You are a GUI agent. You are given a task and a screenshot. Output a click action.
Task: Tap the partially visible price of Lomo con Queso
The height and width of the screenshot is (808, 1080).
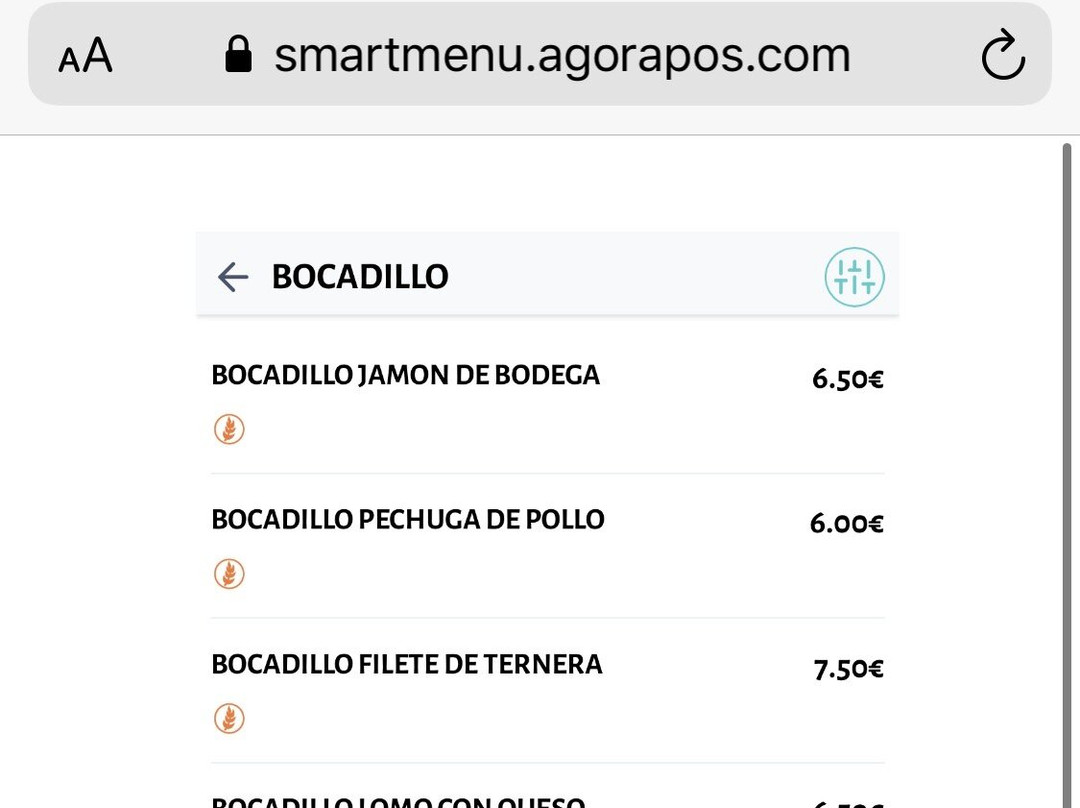click(848, 804)
